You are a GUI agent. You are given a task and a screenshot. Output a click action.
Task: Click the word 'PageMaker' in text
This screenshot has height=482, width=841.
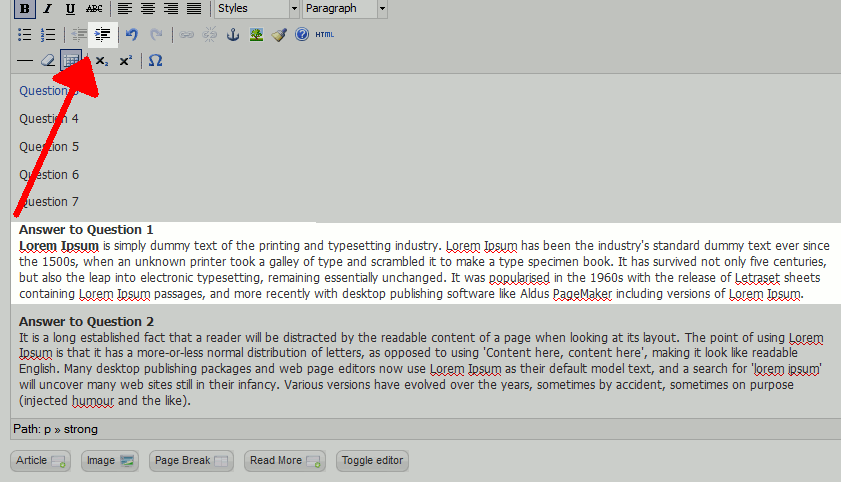(x=582, y=294)
